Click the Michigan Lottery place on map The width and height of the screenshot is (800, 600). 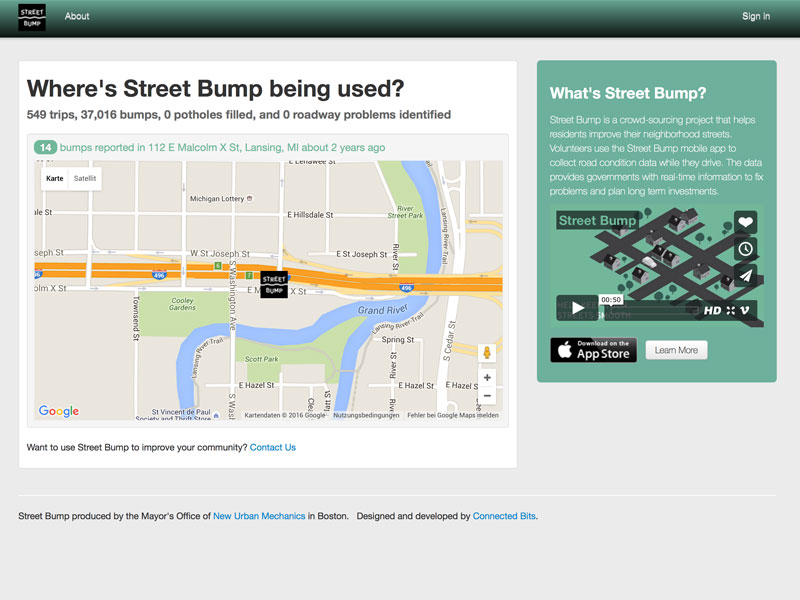coord(221,198)
